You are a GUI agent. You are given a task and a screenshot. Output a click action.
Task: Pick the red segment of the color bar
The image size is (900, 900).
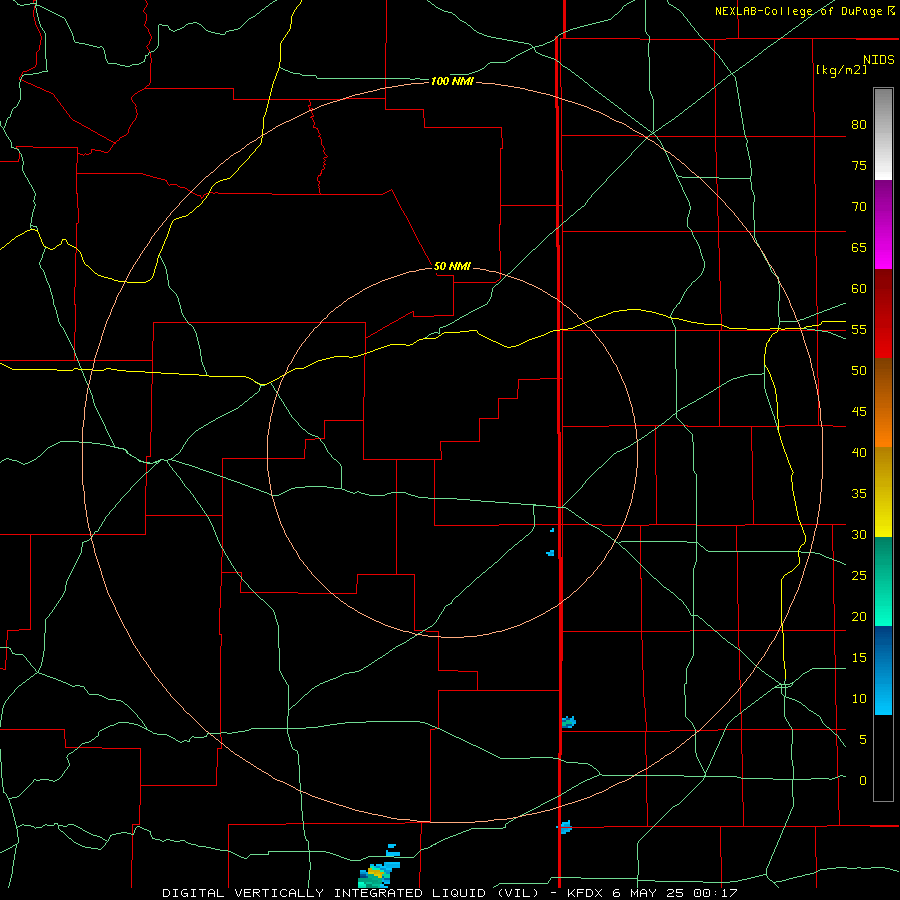pos(883,313)
